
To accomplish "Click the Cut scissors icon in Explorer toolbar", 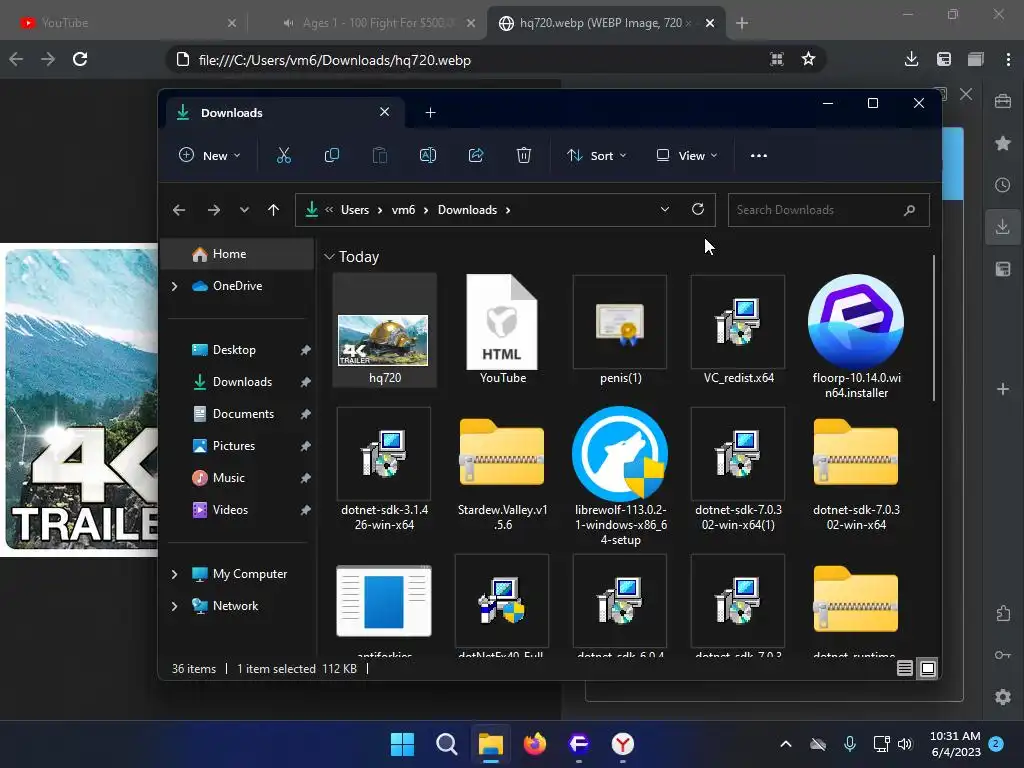I will pyautogui.click(x=283, y=155).
